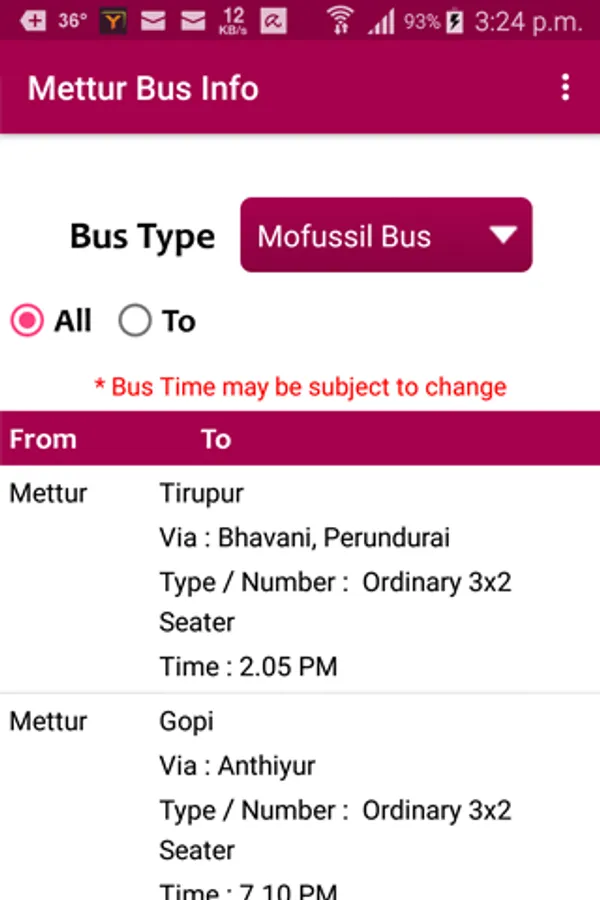Tap the second mail envelope notification icon

192,20
